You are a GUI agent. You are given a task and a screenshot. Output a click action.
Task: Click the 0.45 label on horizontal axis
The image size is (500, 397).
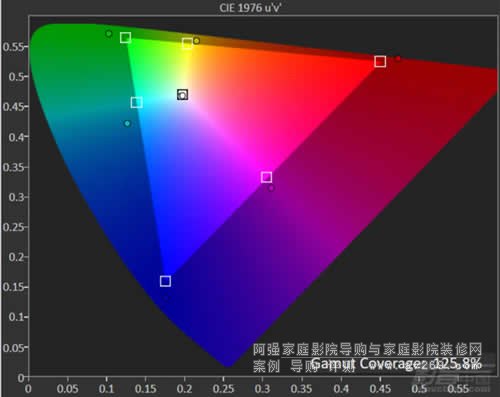pyautogui.click(x=380, y=389)
